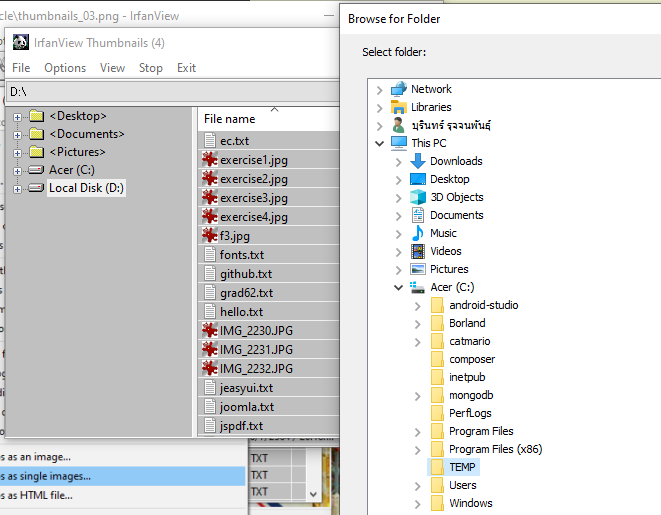
Task: Click the IrfanView icon beside exercise1.jpg
Action: 209,160
